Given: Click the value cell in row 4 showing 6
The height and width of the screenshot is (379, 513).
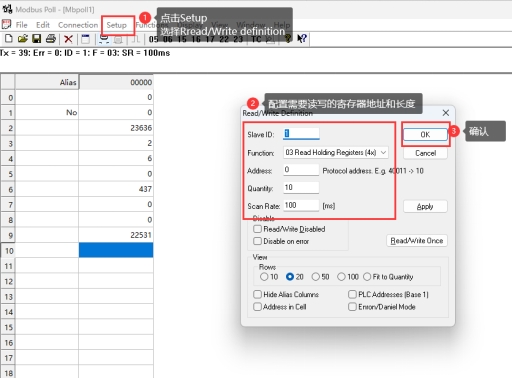Looking at the screenshot, I should pos(116,158).
